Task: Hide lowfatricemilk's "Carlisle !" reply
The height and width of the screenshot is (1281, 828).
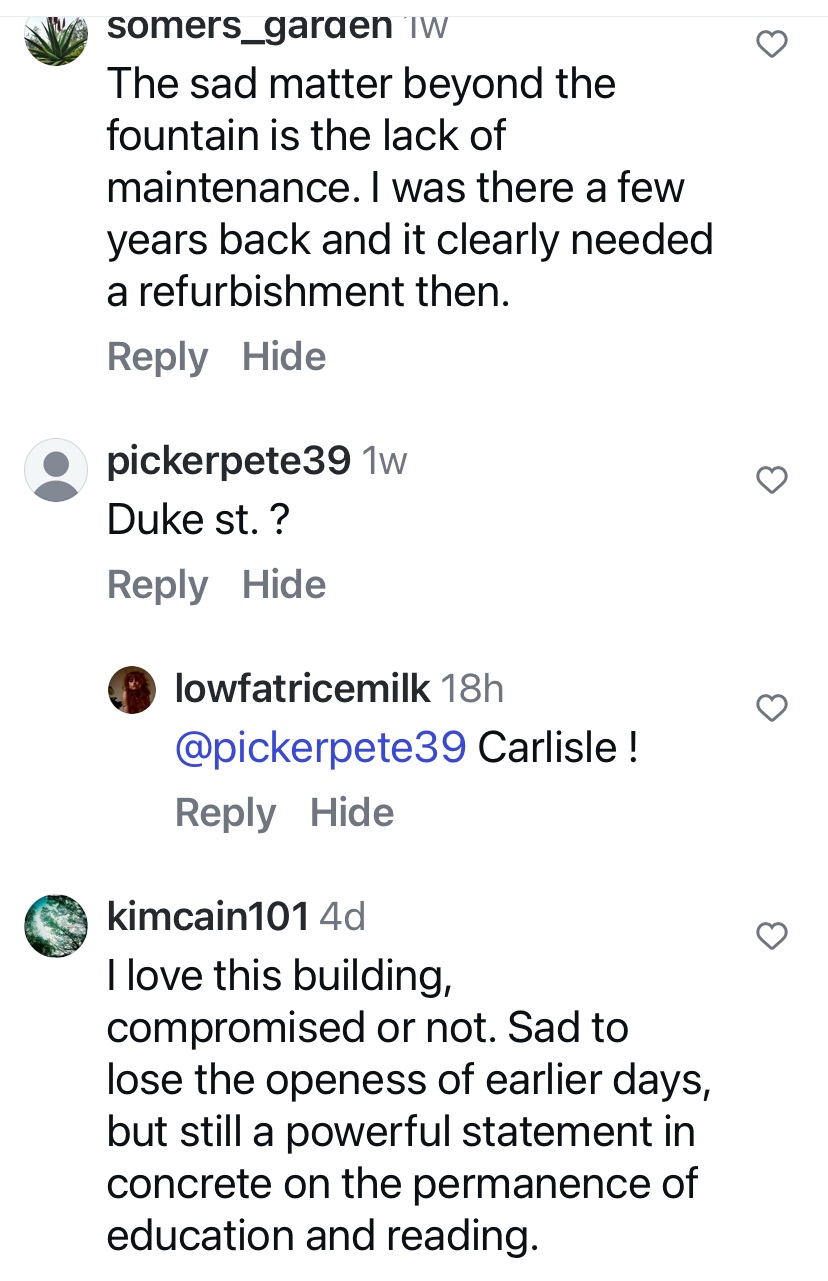Action: tap(352, 812)
